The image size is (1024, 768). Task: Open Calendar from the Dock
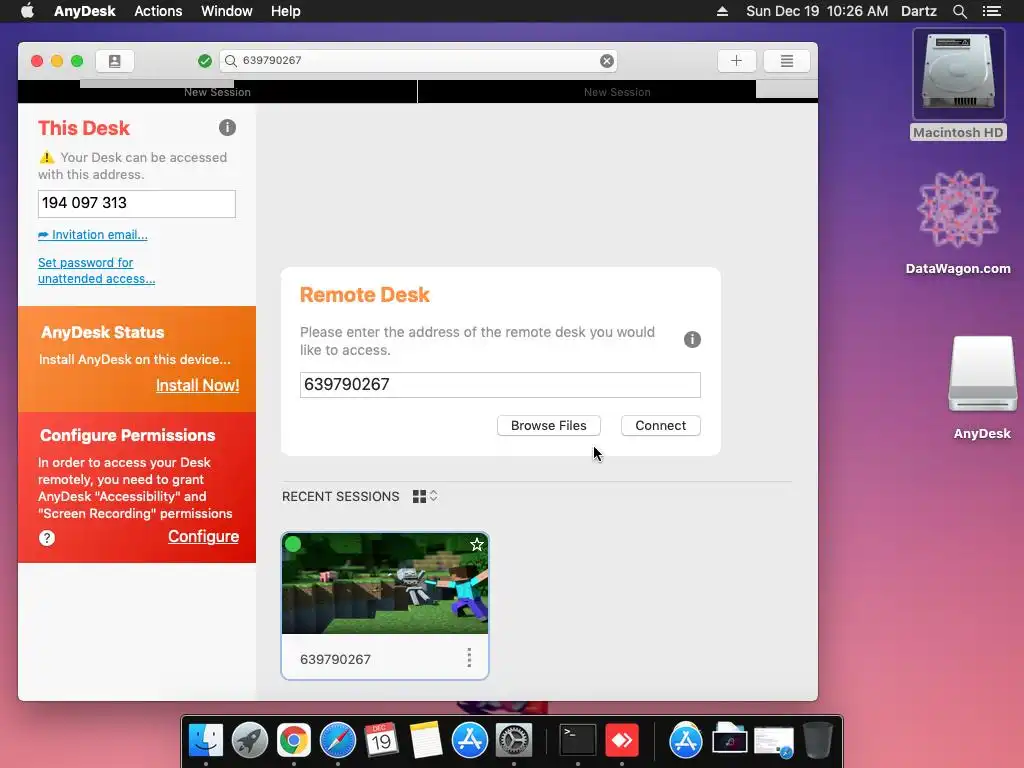(381, 740)
